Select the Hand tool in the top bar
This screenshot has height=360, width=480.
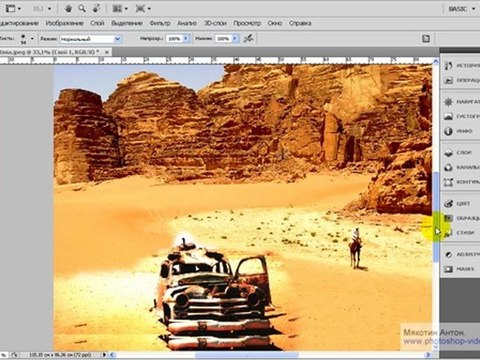[68, 9]
